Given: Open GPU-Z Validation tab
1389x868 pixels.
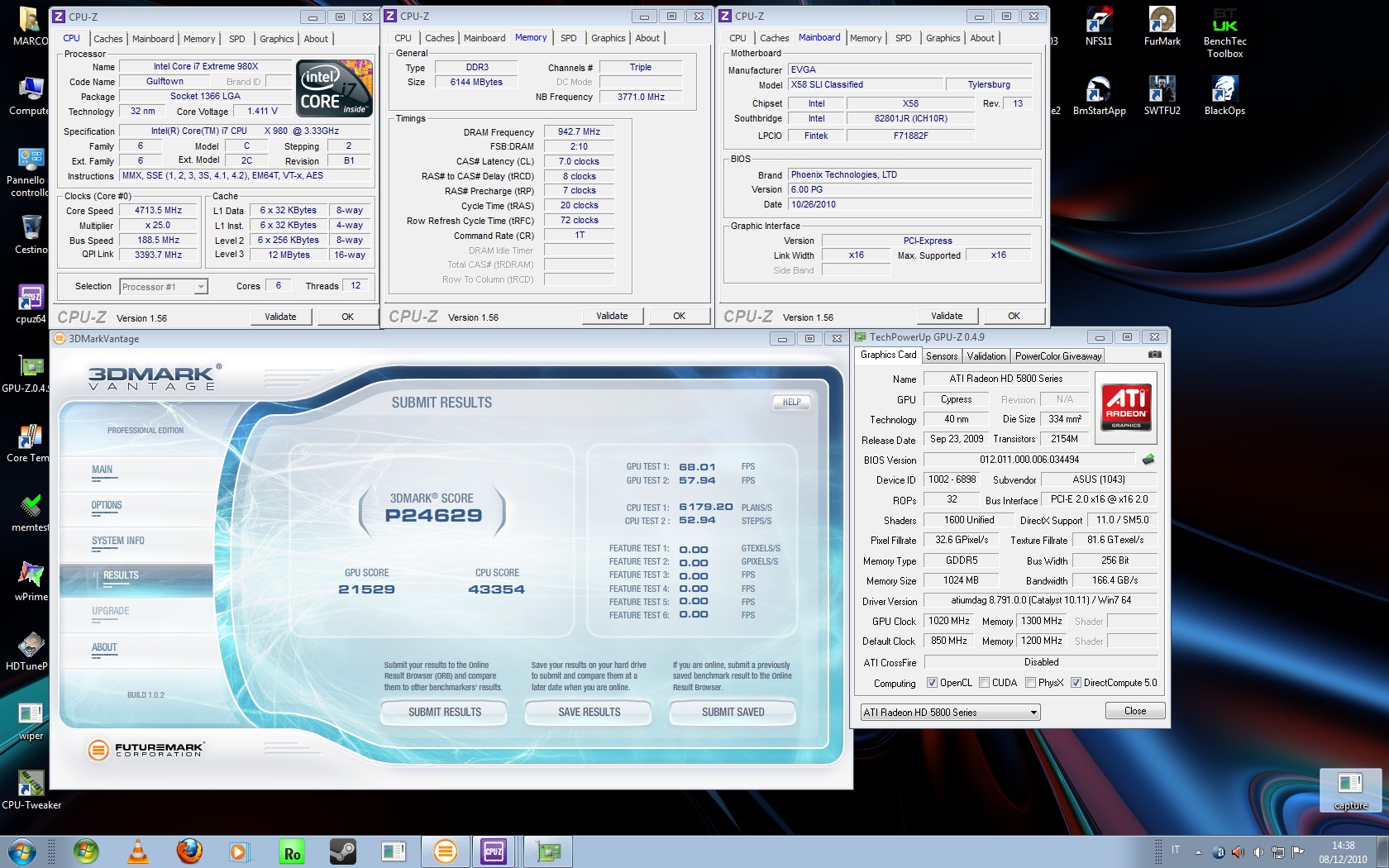Looking at the screenshot, I should coord(986,355).
